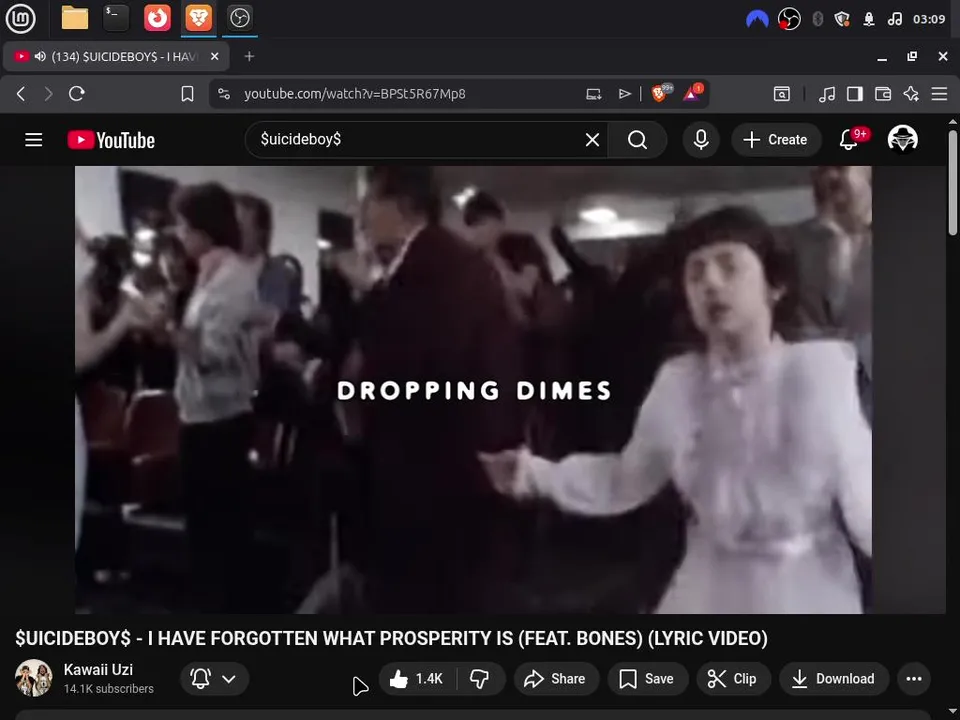Viewport: 960px width, 720px height.
Task: Open the Brave main hamburger menu
Action: 939,94
